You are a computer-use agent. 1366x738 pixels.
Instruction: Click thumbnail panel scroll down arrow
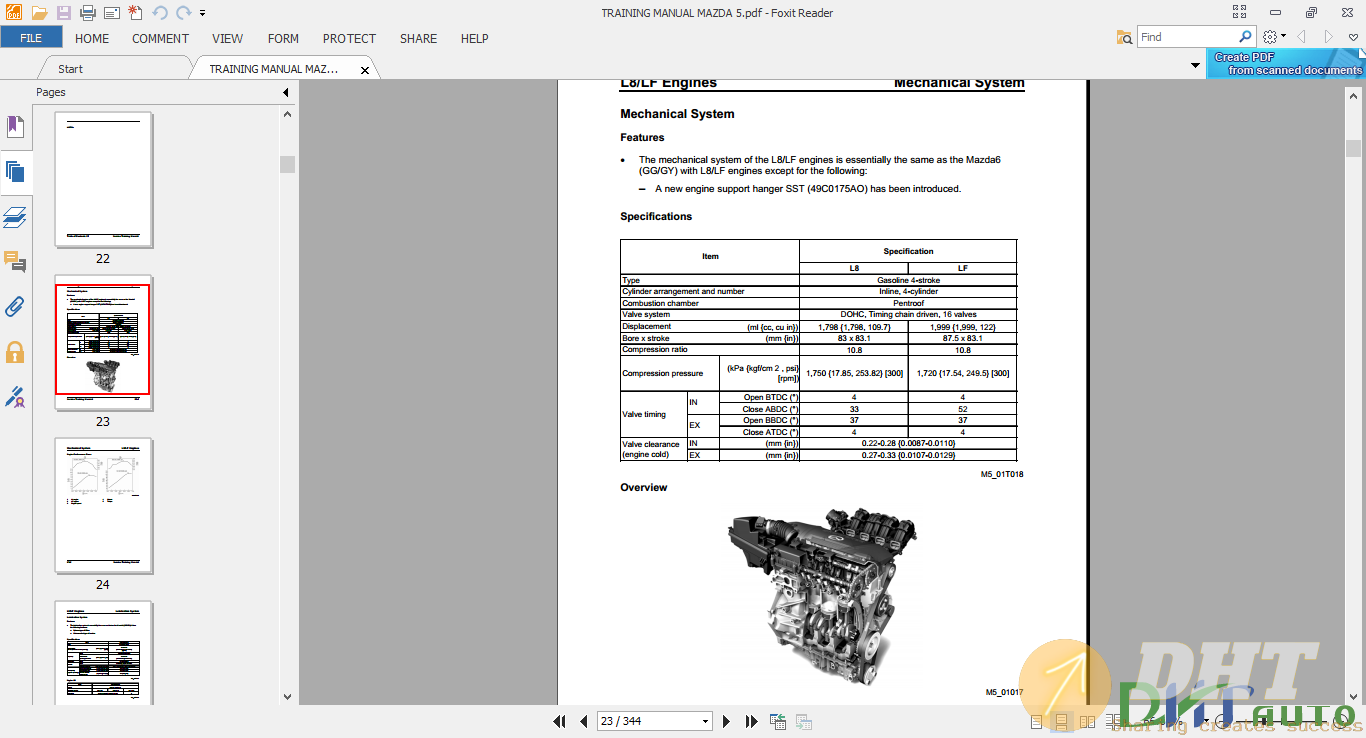tap(288, 697)
